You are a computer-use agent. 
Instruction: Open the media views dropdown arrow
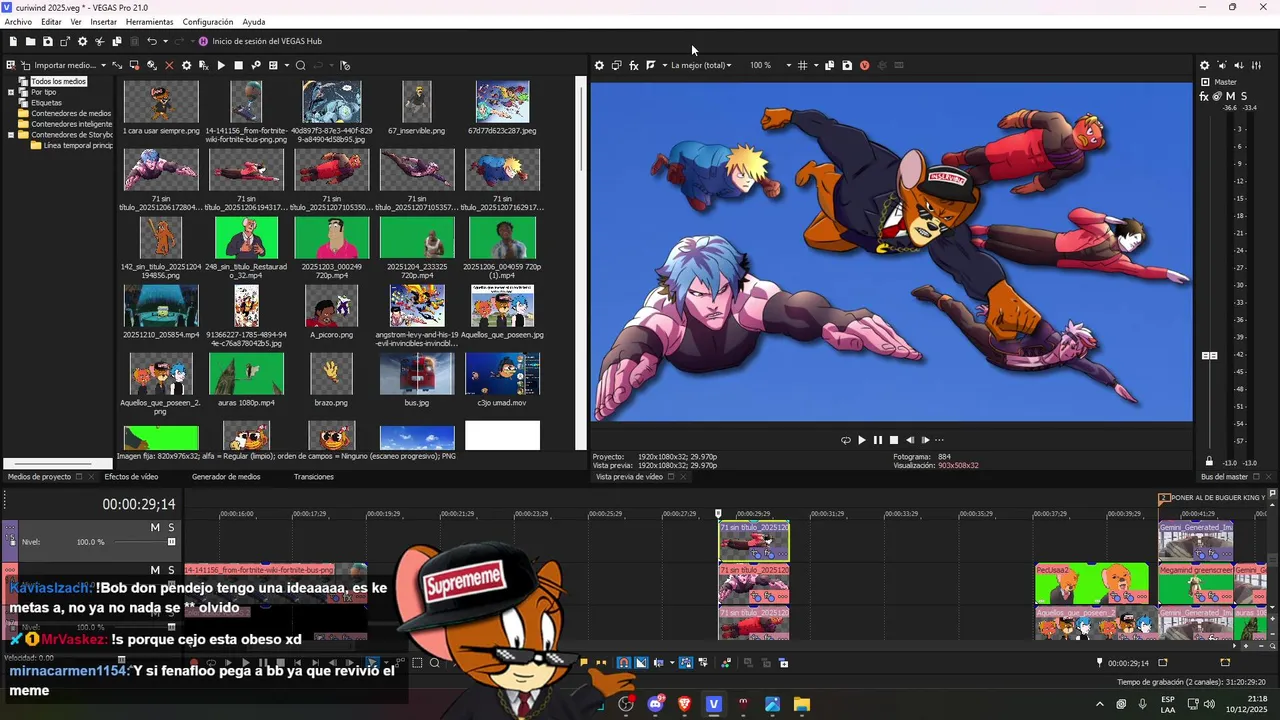coord(286,65)
